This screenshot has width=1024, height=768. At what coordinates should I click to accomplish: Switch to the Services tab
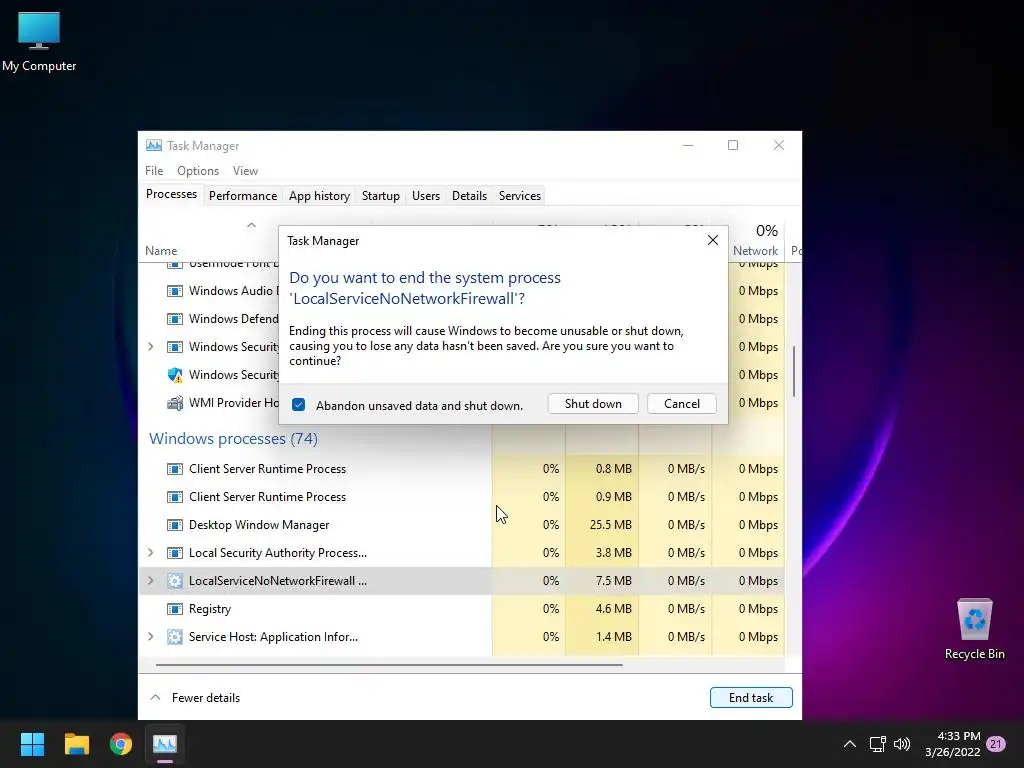click(520, 196)
